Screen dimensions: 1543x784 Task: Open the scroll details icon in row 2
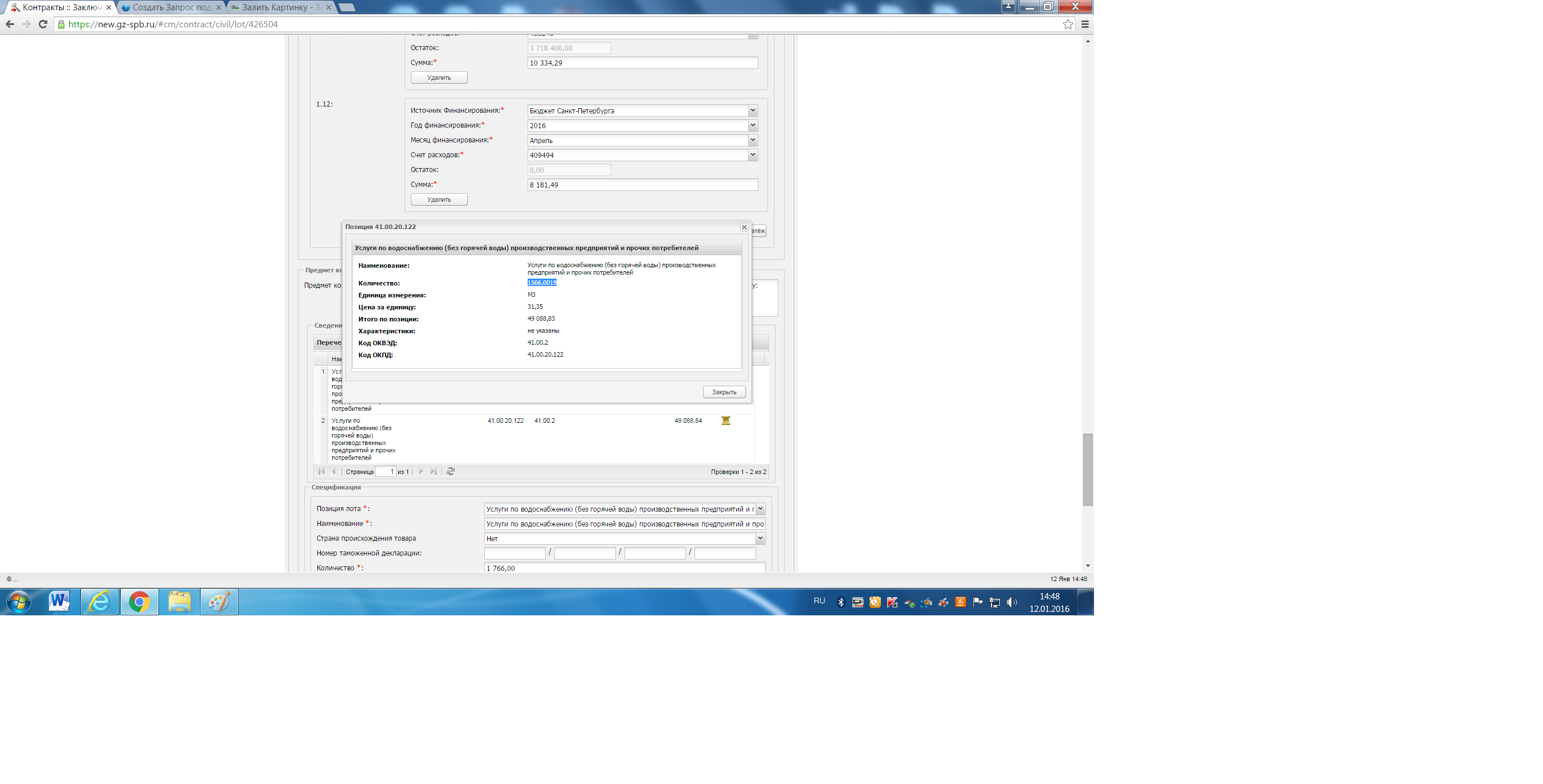pyautogui.click(x=725, y=420)
